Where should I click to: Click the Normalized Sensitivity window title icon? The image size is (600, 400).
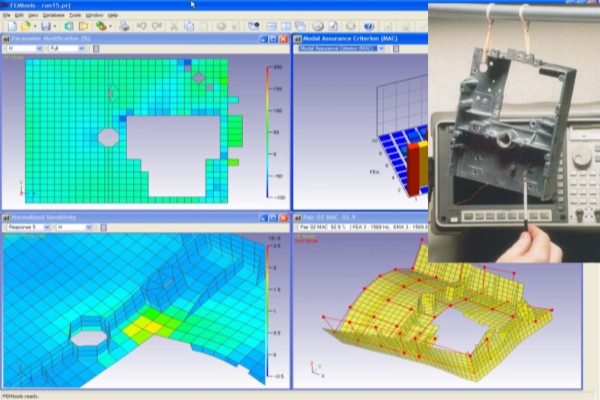point(6,218)
